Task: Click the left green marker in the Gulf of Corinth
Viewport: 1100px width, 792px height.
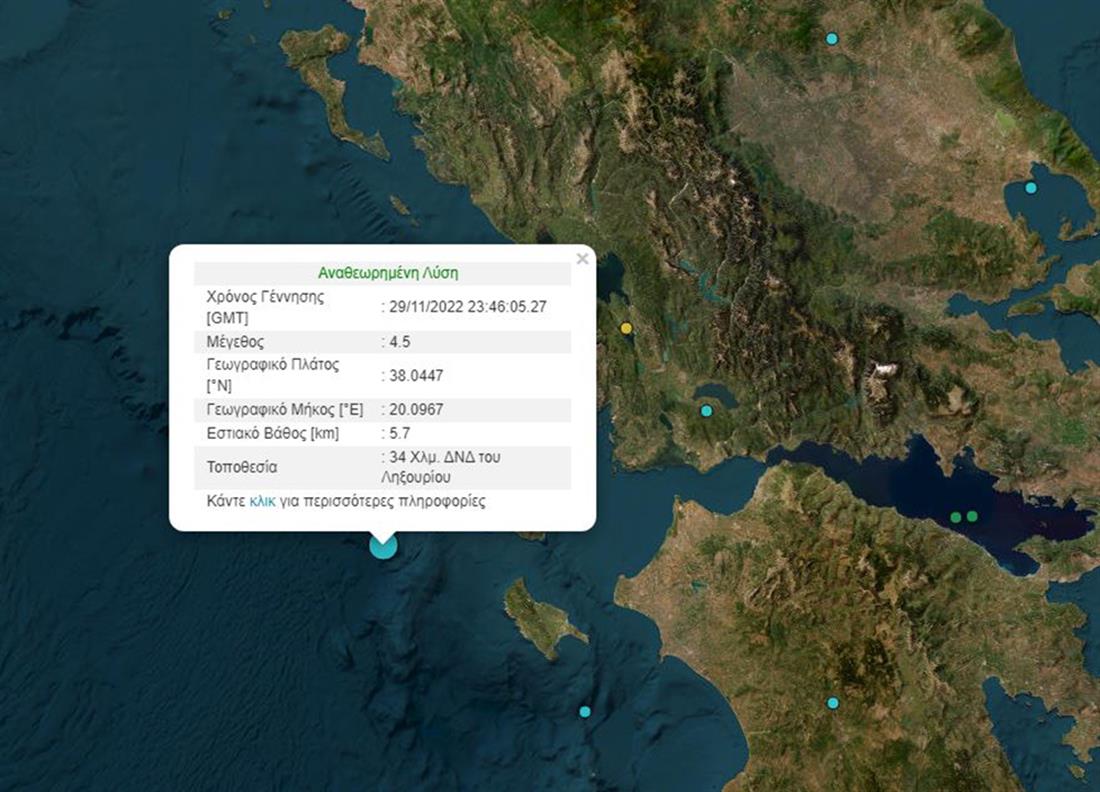Action: point(956,517)
